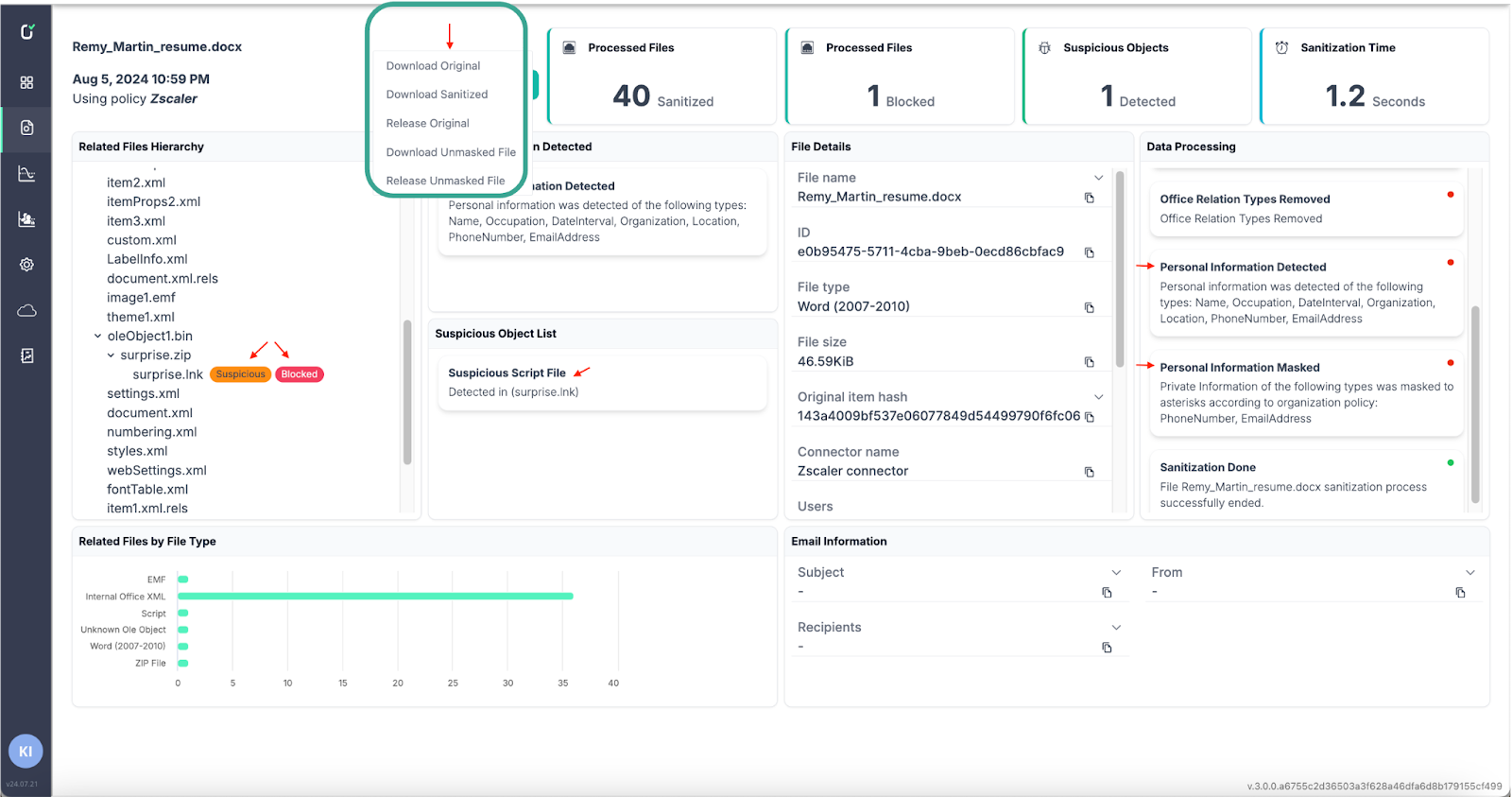The image size is (1512, 797).
Task: Open the report document icon in sidebar
Action: click(x=26, y=355)
